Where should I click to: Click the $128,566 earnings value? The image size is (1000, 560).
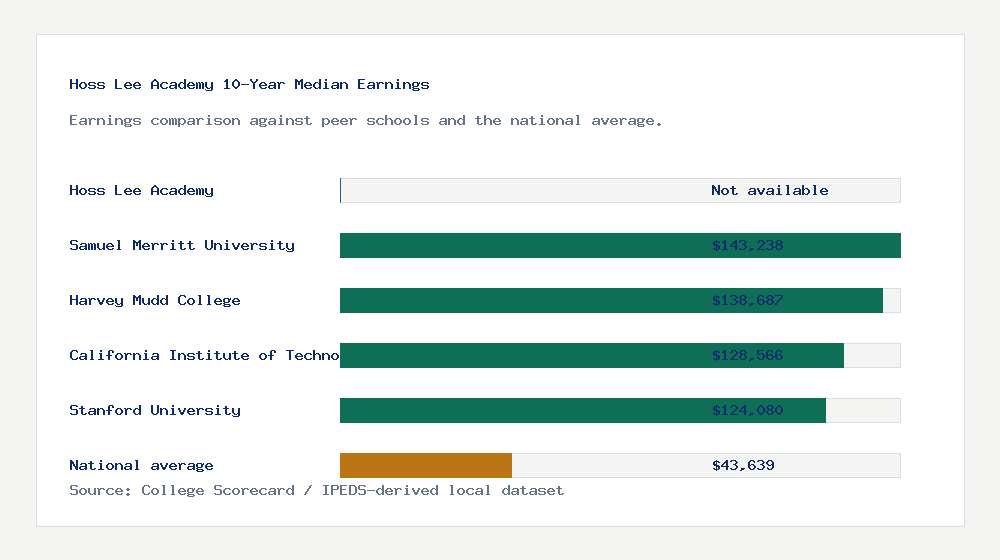coord(747,355)
